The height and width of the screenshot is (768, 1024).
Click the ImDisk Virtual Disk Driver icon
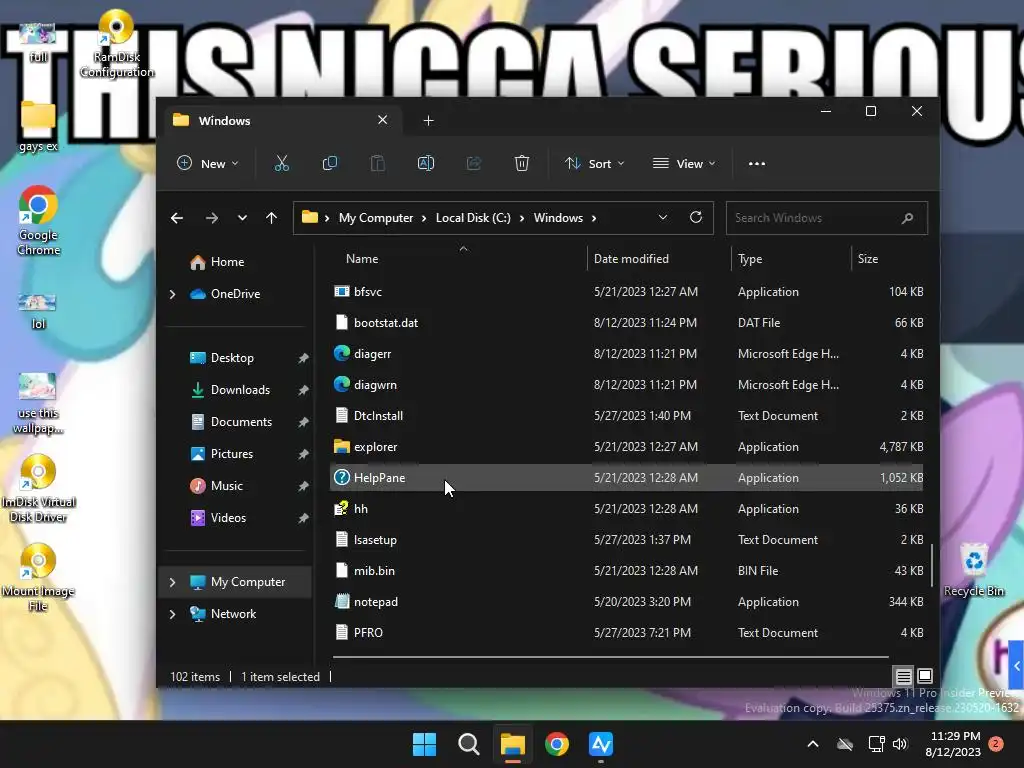pyautogui.click(x=39, y=489)
